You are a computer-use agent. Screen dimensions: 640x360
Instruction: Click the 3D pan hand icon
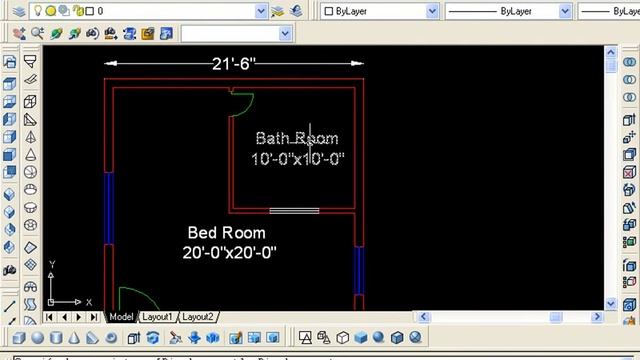click(x=19, y=33)
